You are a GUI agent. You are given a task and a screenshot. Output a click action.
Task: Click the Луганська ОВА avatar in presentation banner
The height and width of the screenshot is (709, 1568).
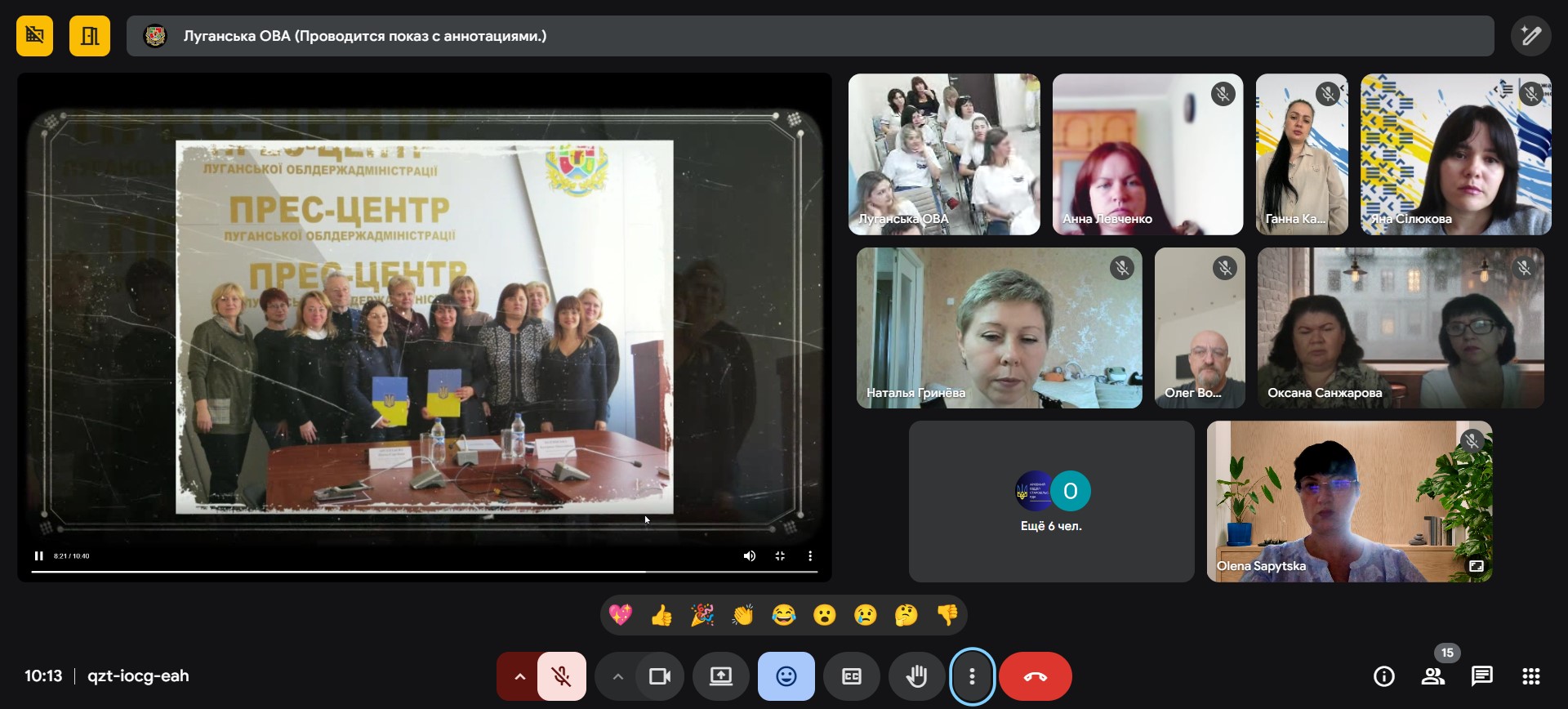(155, 36)
